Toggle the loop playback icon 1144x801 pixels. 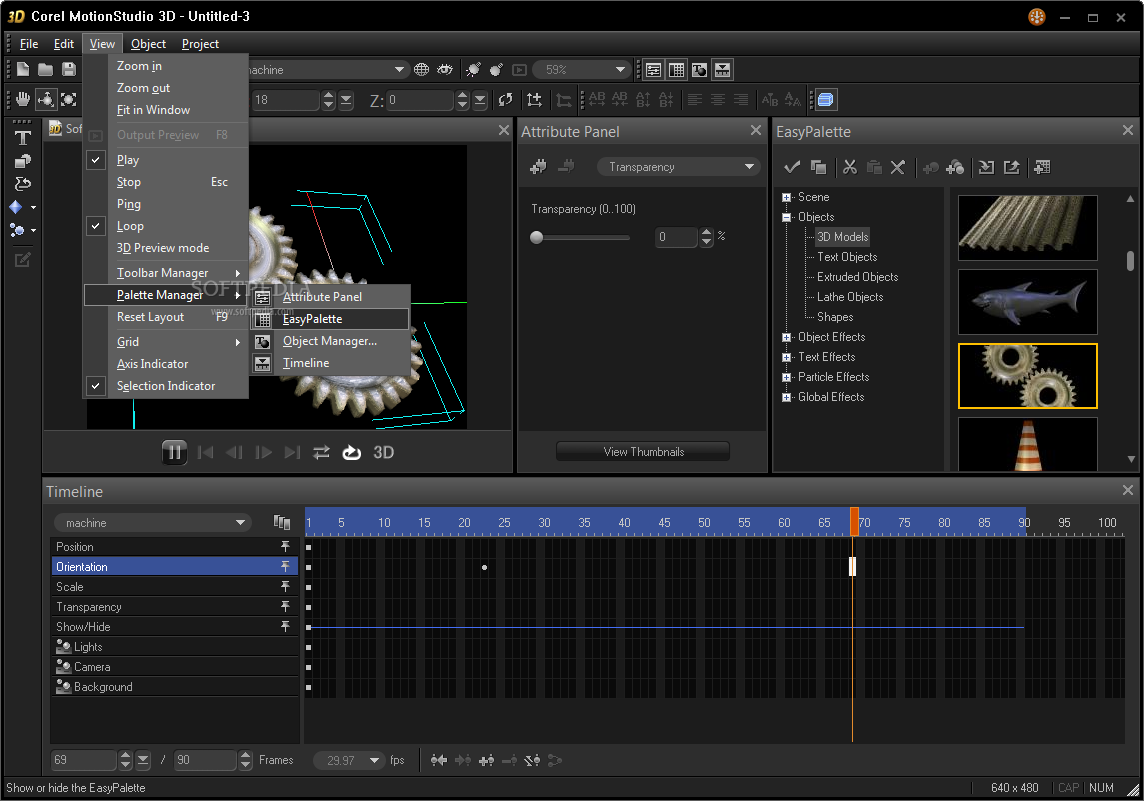tap(352, 452)
